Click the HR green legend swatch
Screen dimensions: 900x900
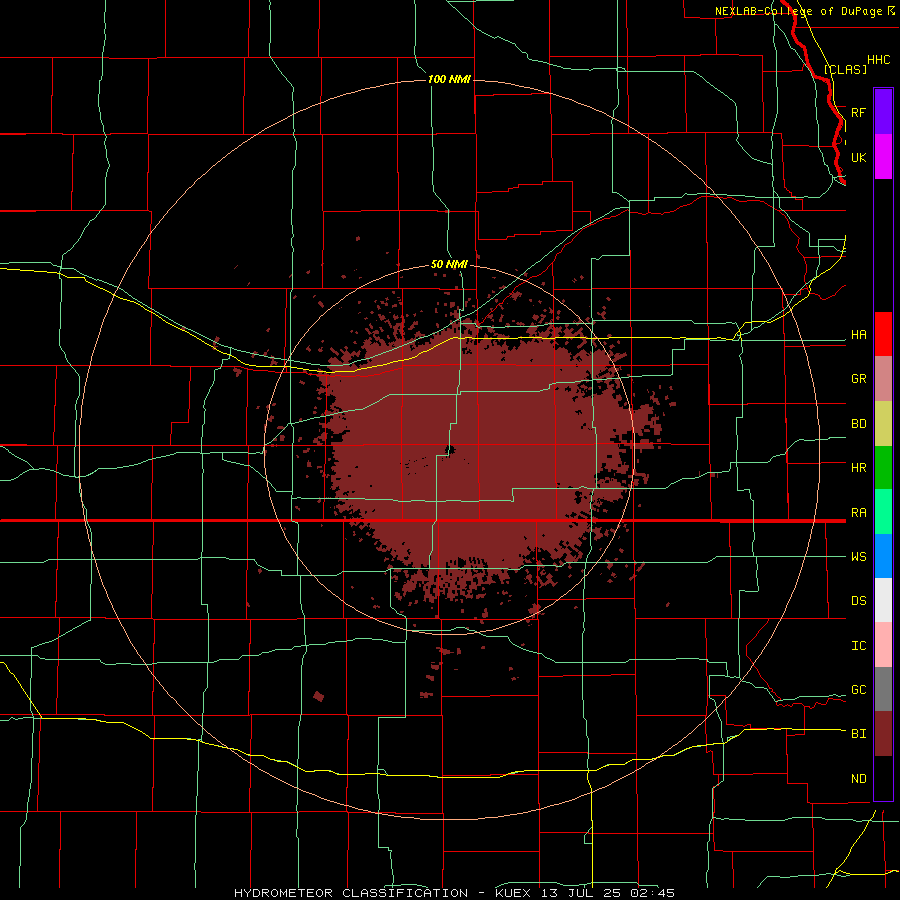tap(883, 468)
